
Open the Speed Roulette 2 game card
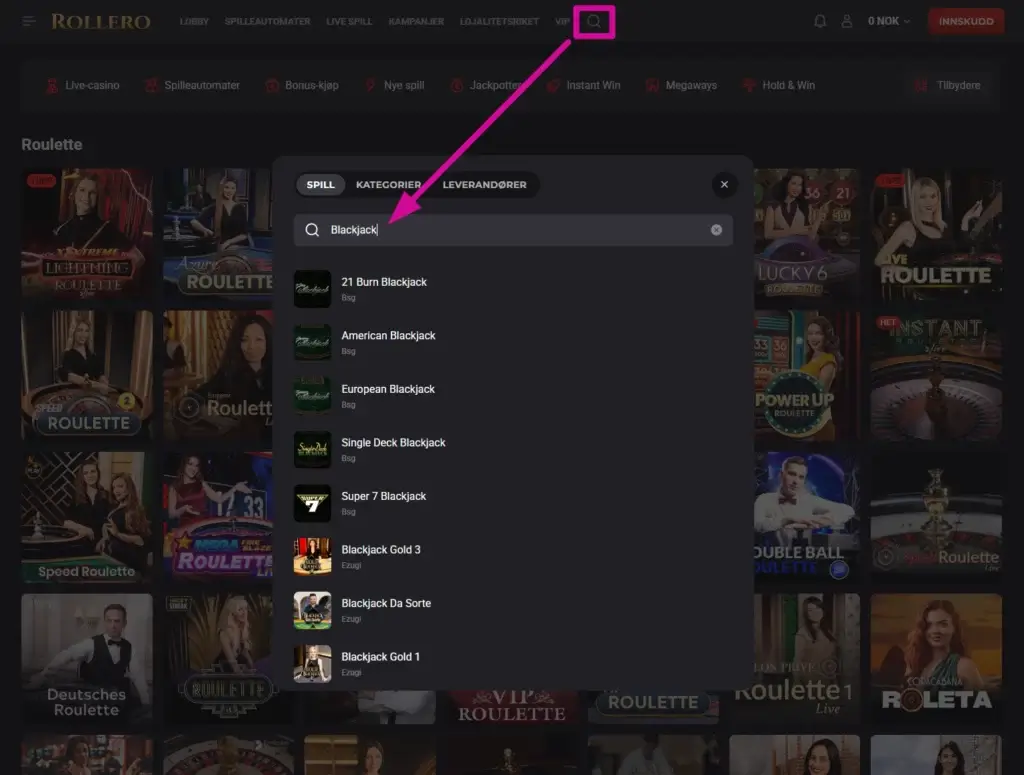[x=87, y=375]
